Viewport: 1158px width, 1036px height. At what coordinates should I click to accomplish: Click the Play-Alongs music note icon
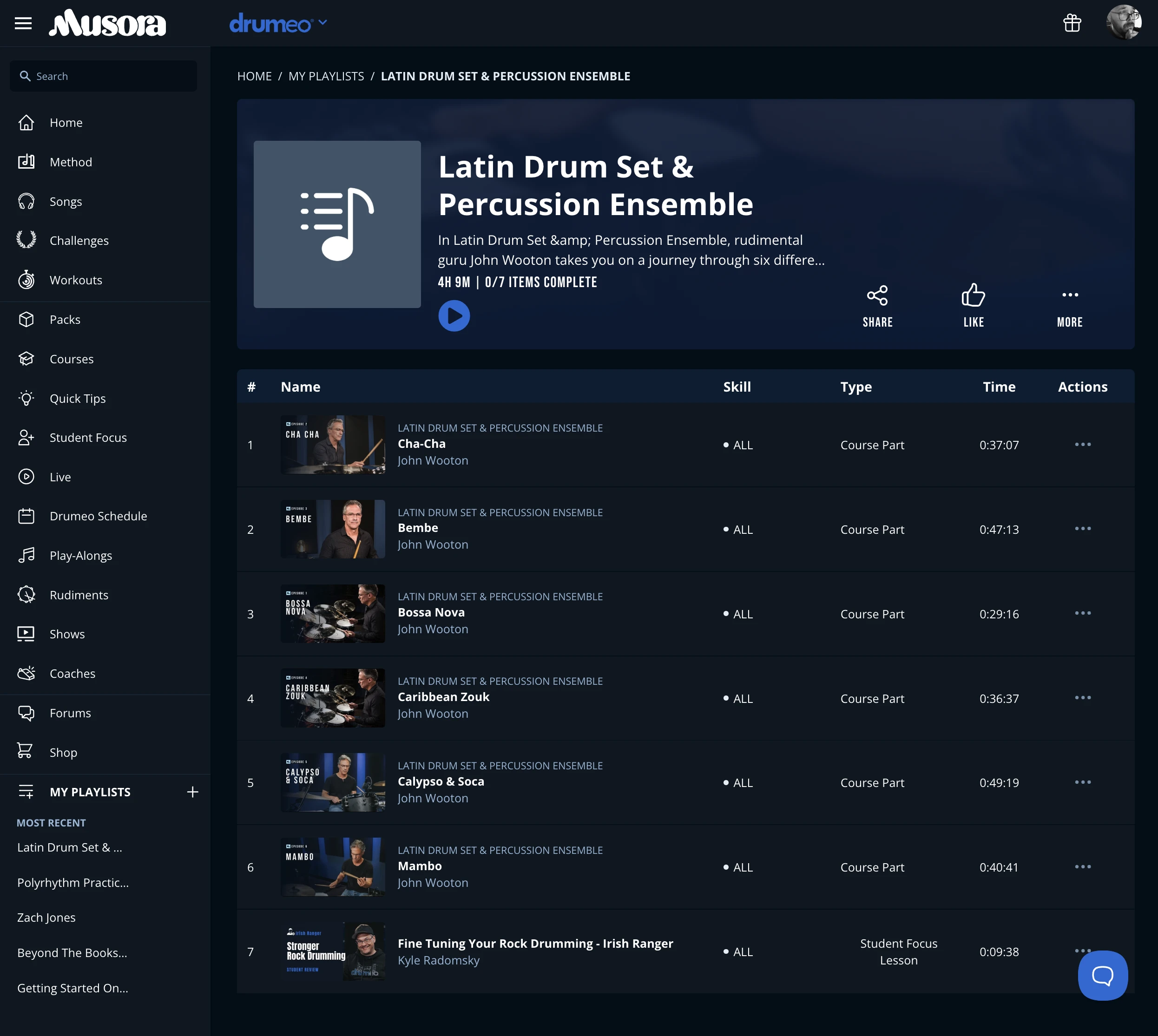click(x=26, y=555)
